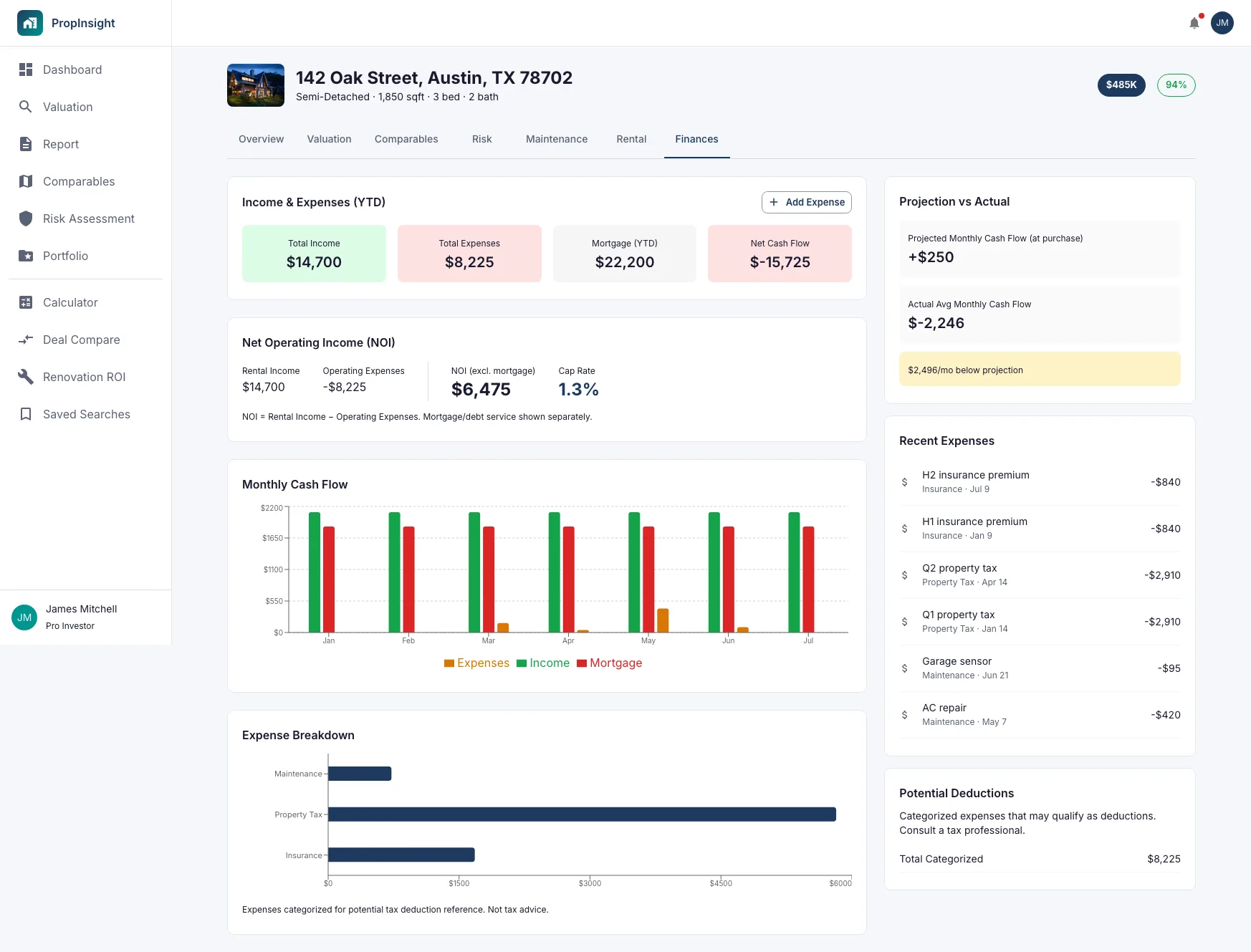Click the NOI value $6,475

pos(481,390)
